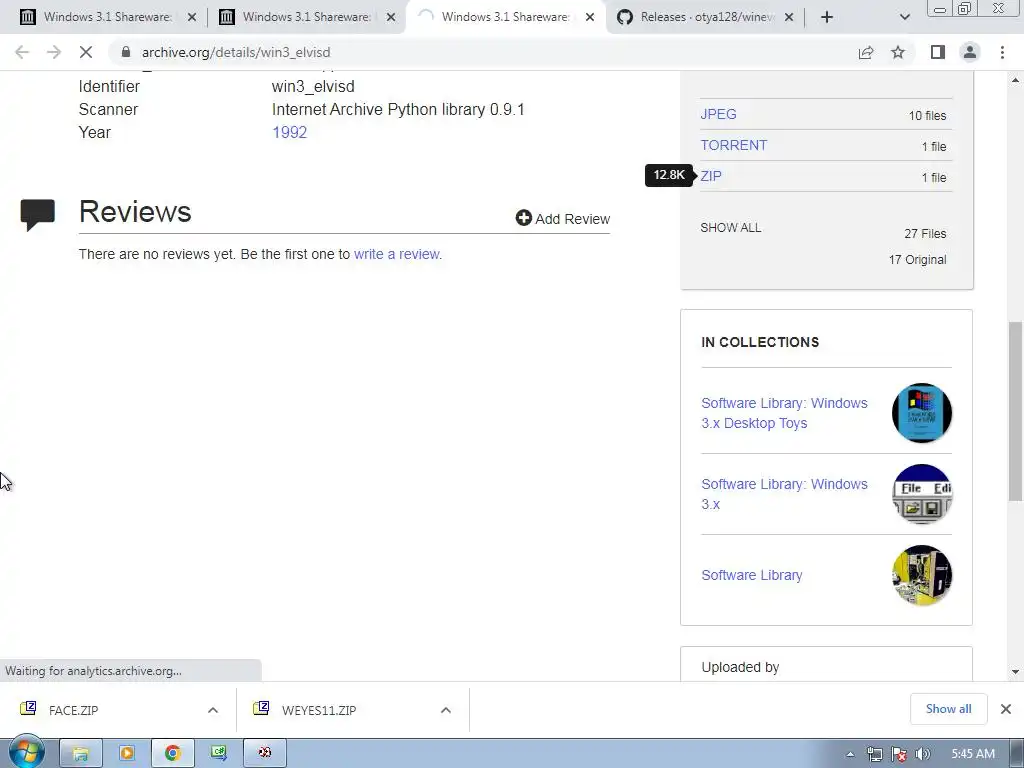This screenshot has height=768, width=1024.
Task: View site security lock info
Action: coord(126,52)
